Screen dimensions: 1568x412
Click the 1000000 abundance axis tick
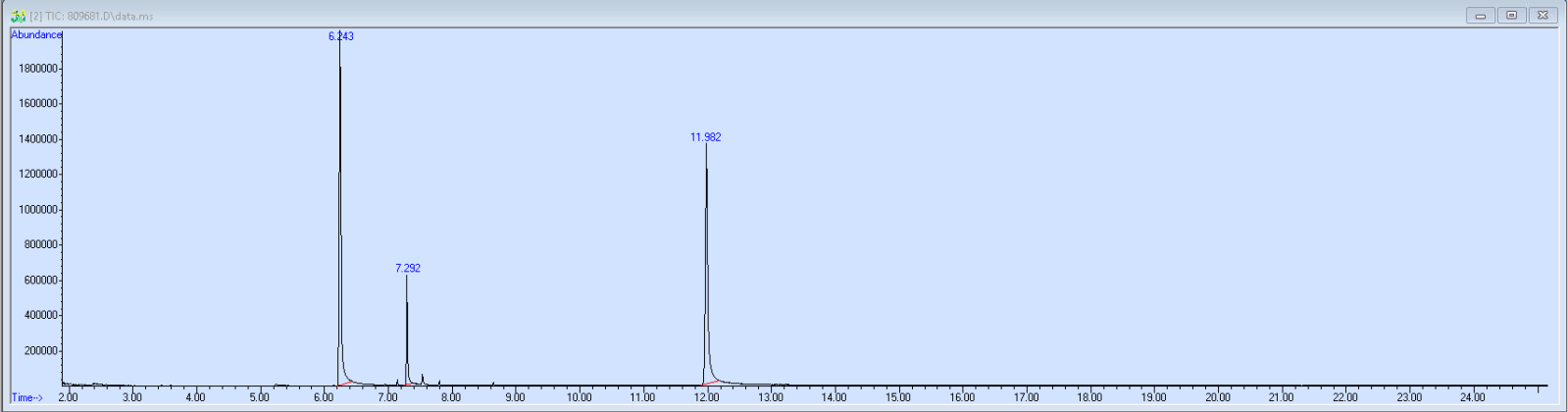[x=38, y=210]
